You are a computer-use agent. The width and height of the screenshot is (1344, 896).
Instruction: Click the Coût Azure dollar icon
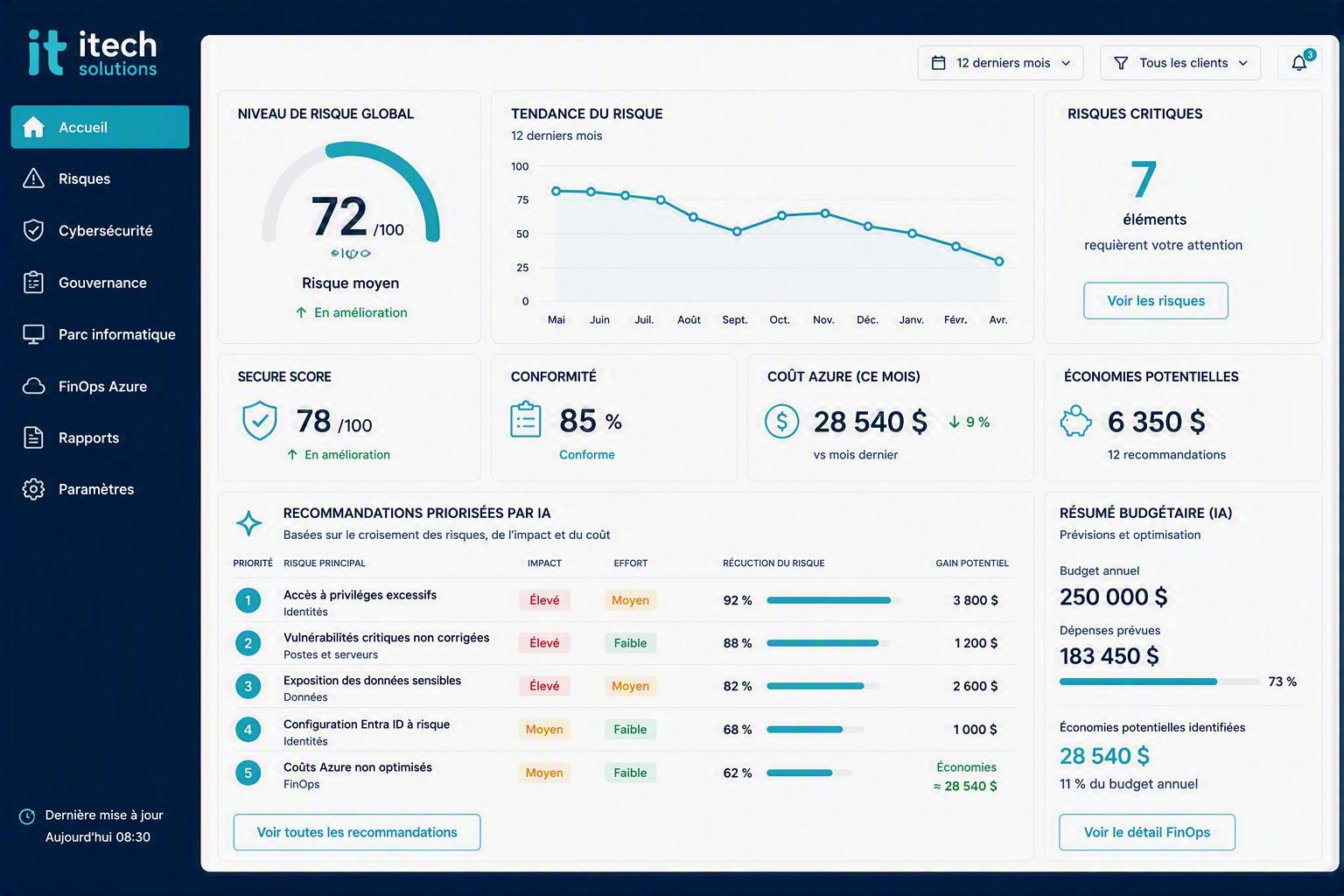point(781,422)
